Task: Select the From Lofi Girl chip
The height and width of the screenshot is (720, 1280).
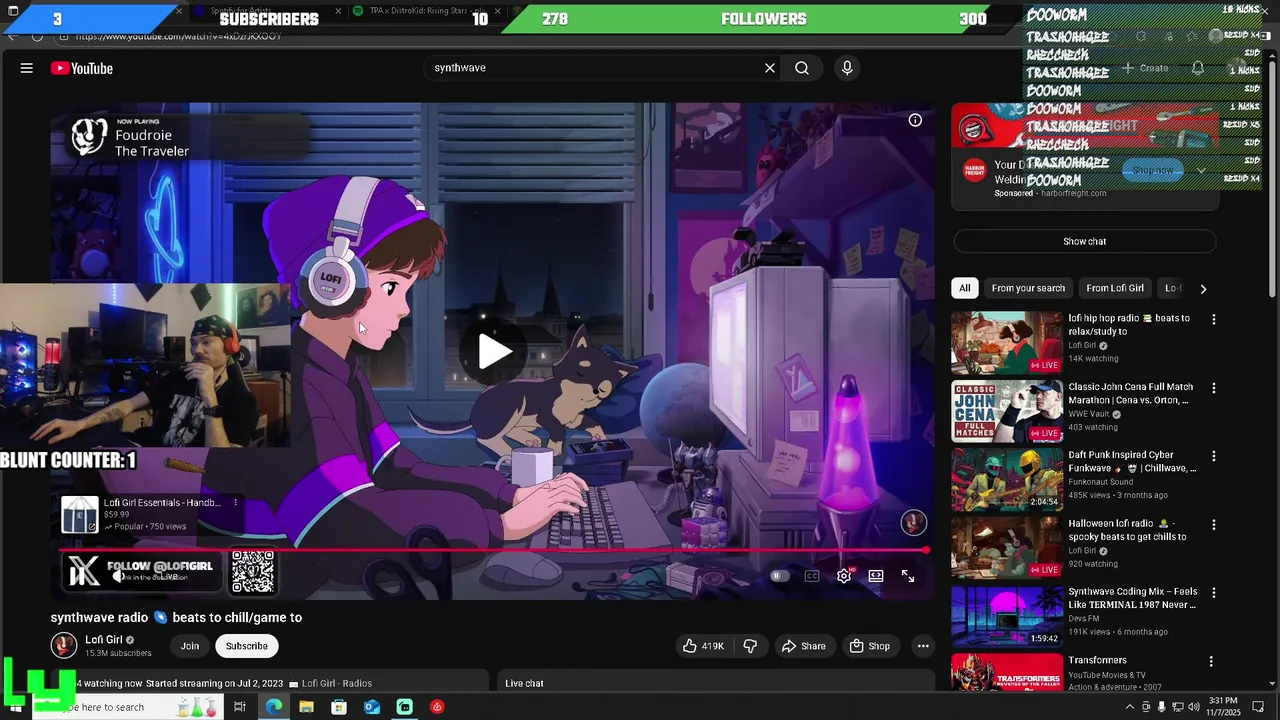Action: pos(1115,288)
